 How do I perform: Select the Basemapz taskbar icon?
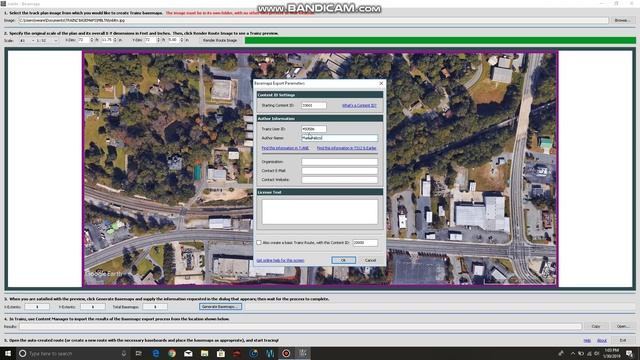point(302,353)
